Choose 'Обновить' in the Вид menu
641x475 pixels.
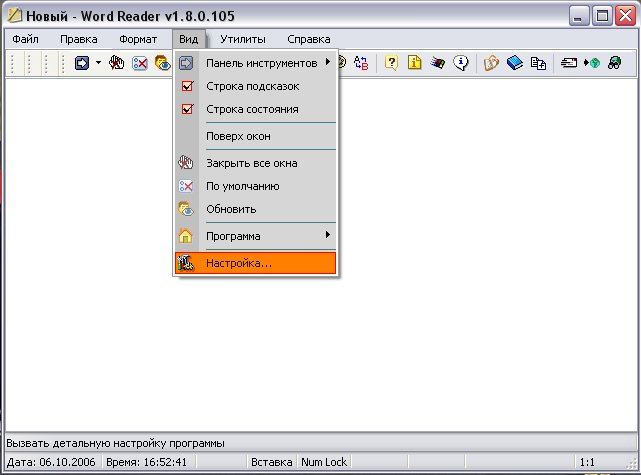tap(256, 209)
